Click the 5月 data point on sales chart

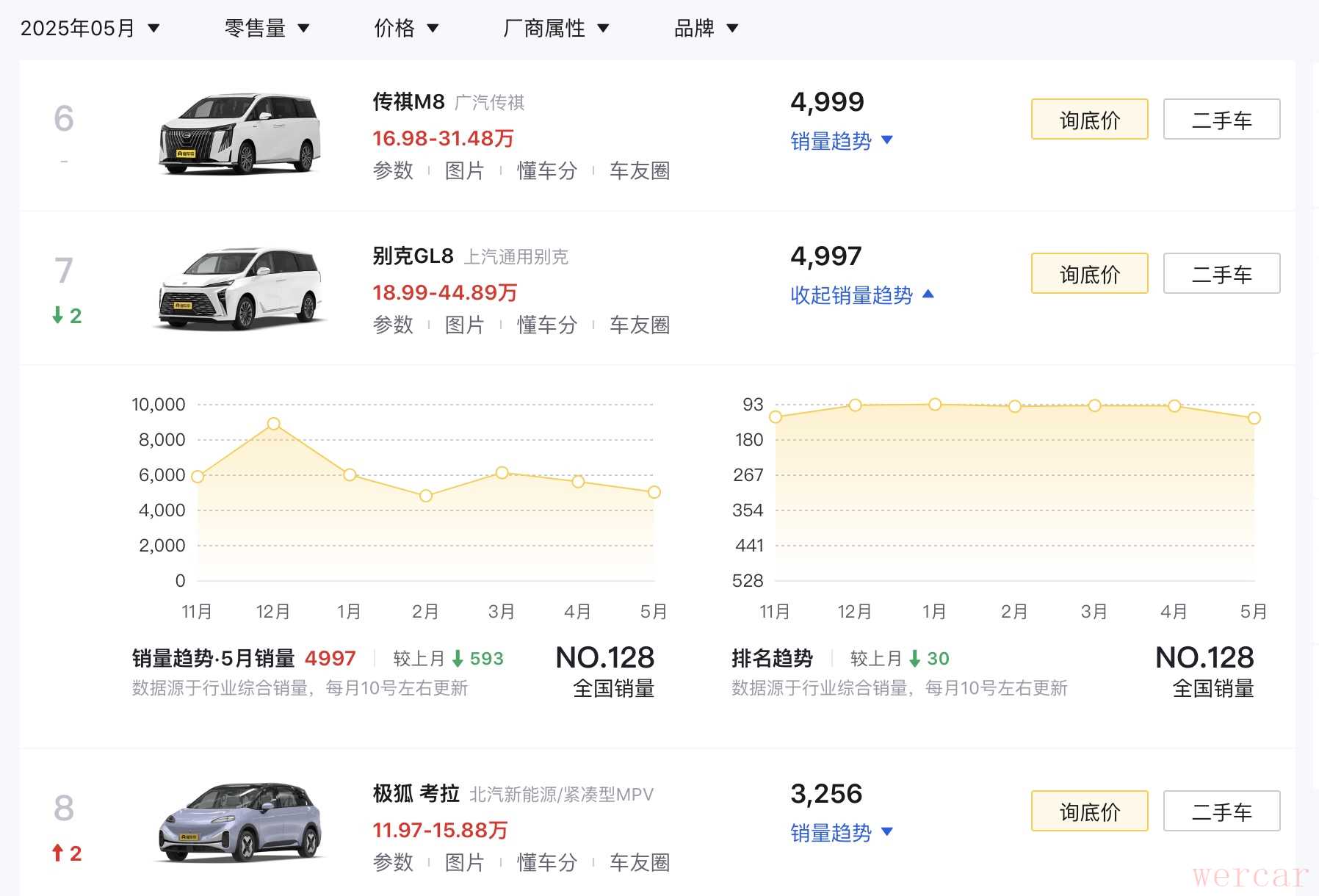tap(654, 492)
